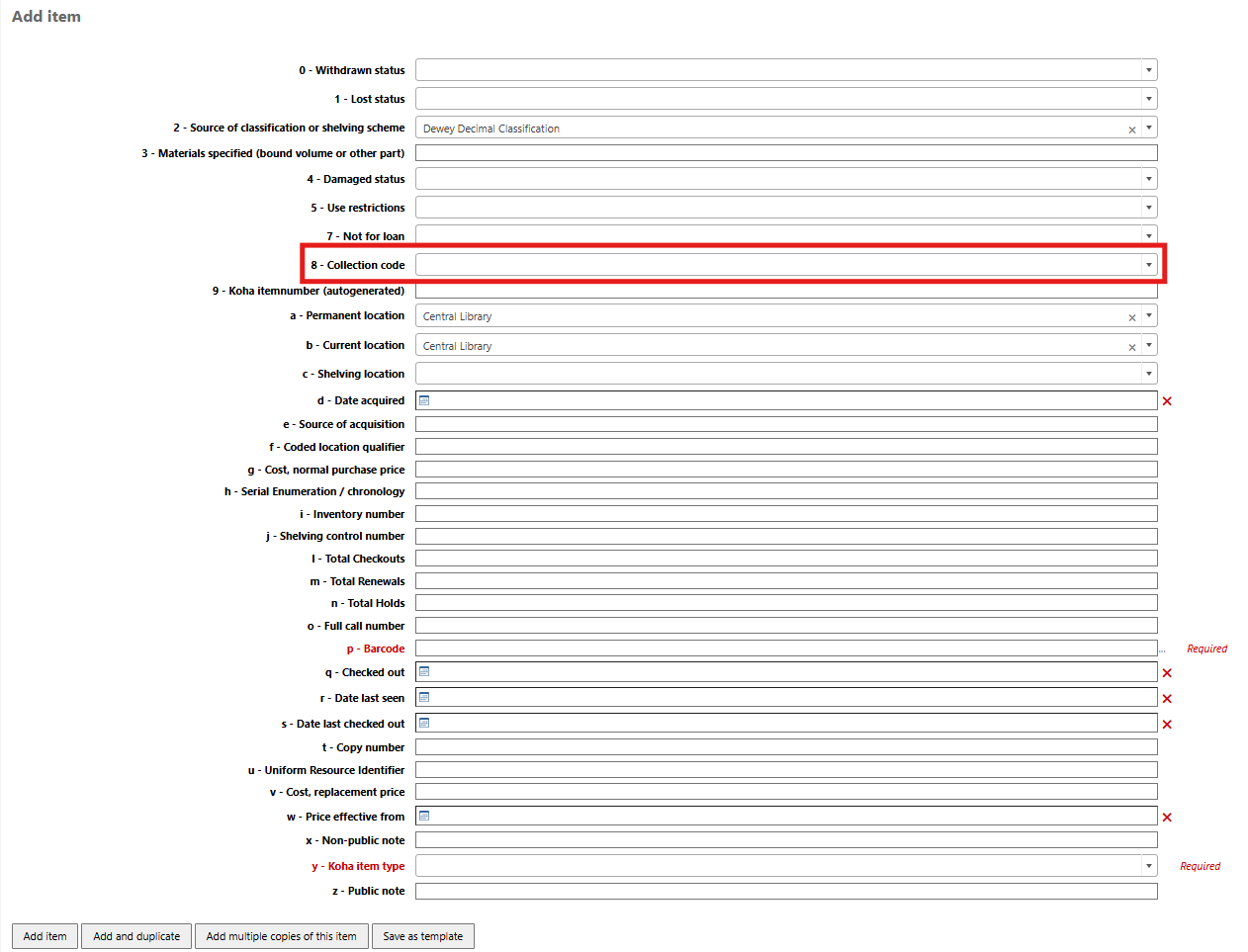Remove Dewey Decimal Classification selection x
The width and height of the screenshot is (1248, 952).
(1132, 130)
